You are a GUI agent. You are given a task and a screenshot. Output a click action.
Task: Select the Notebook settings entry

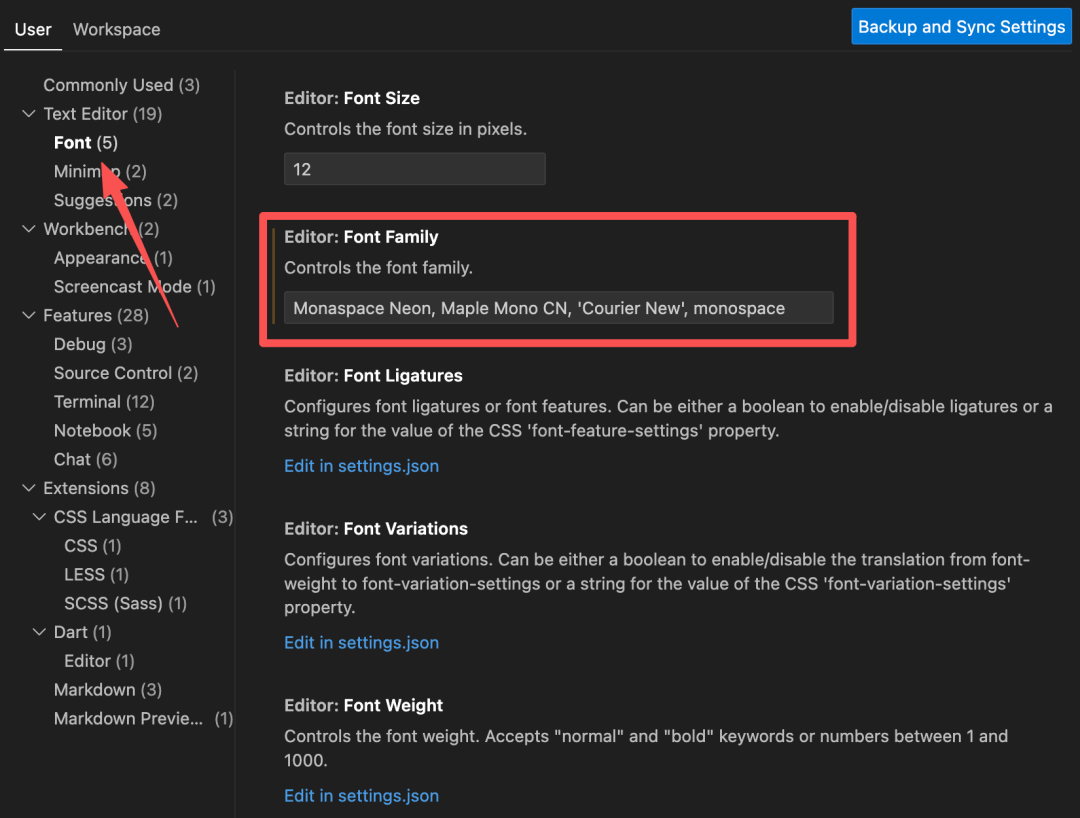105,431
